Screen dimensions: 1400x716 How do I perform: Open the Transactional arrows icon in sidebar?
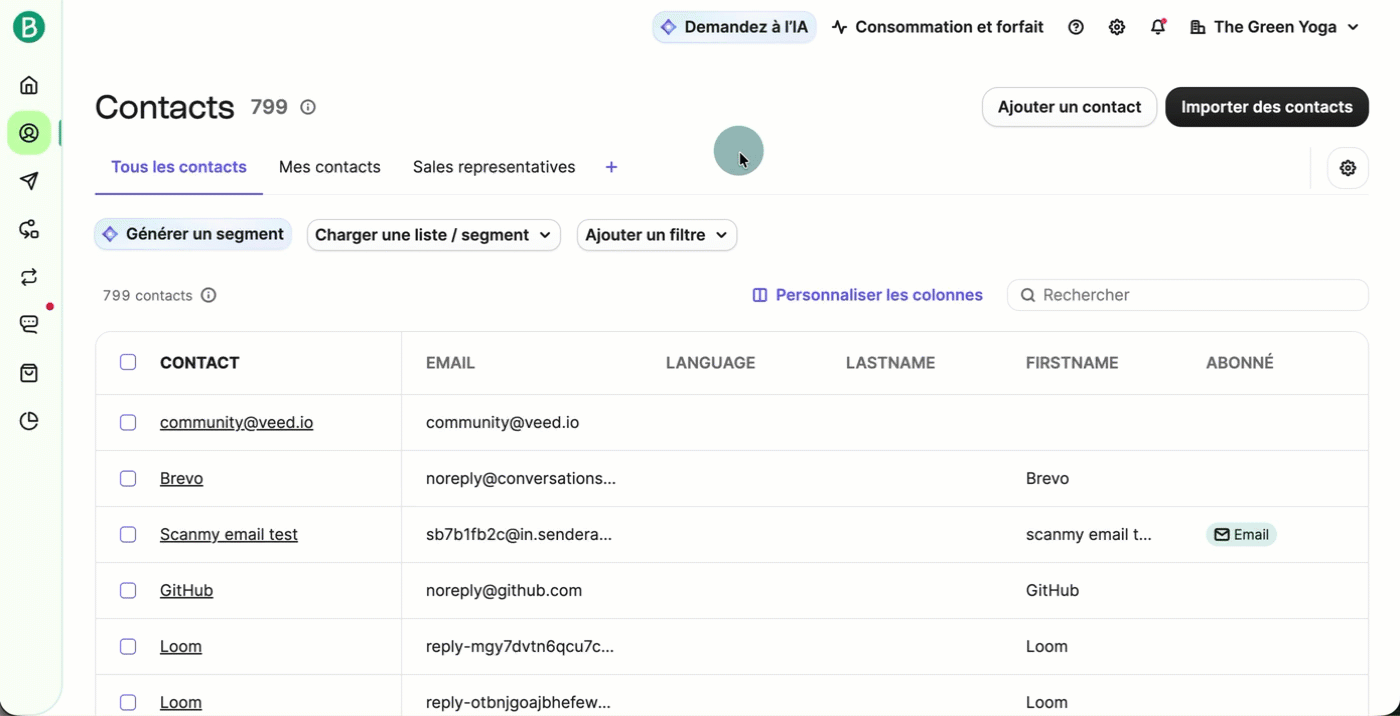[29, 277]
